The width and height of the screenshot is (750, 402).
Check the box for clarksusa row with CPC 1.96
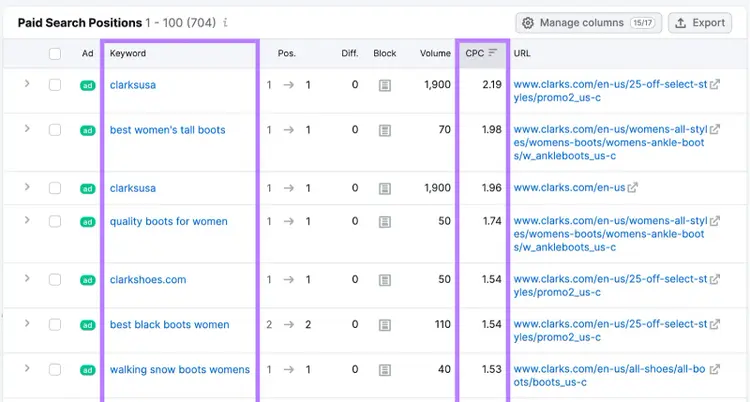(x=55, y=188)
